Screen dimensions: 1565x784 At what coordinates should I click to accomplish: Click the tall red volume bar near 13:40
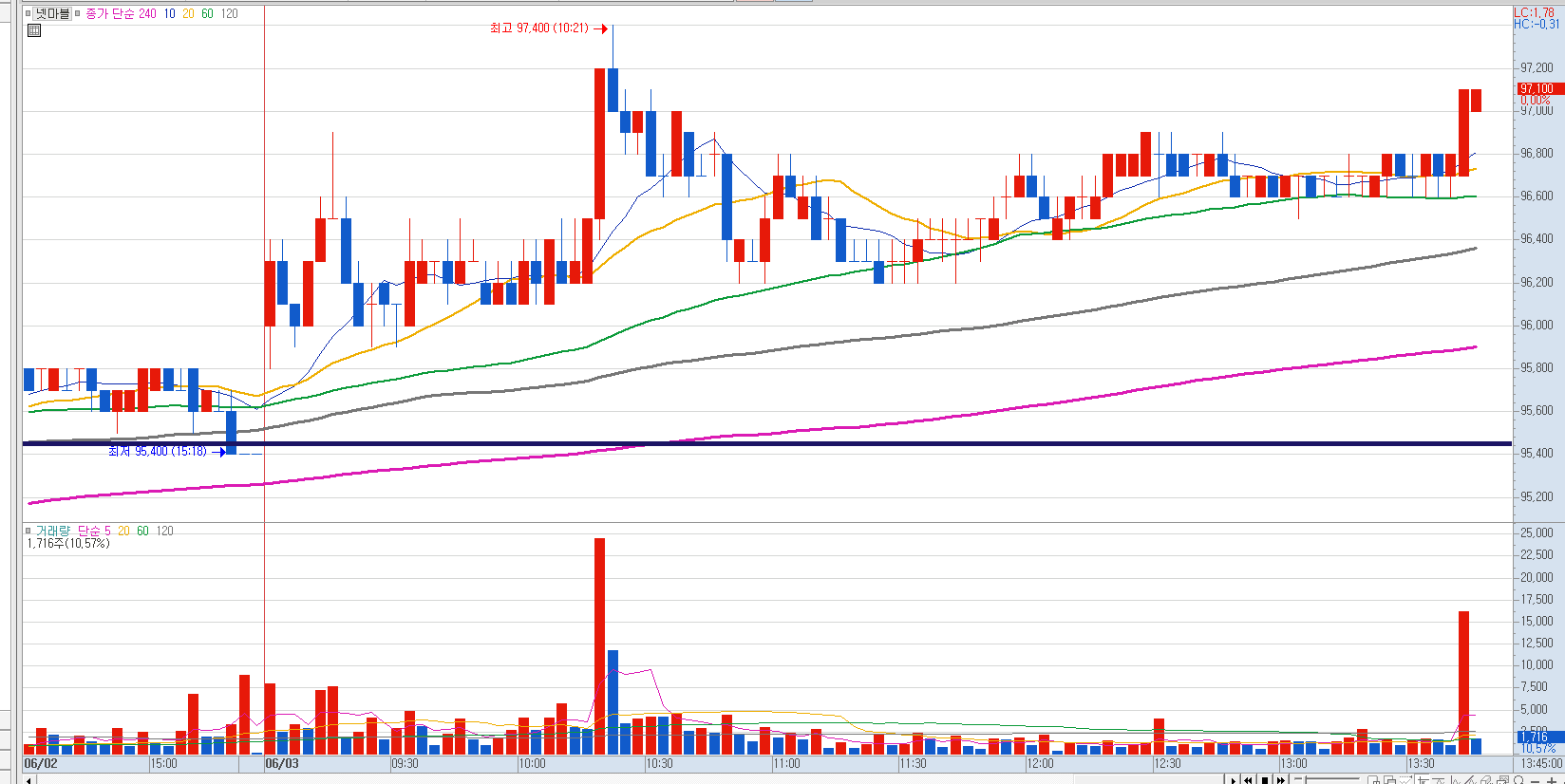tap(1463, 682)
